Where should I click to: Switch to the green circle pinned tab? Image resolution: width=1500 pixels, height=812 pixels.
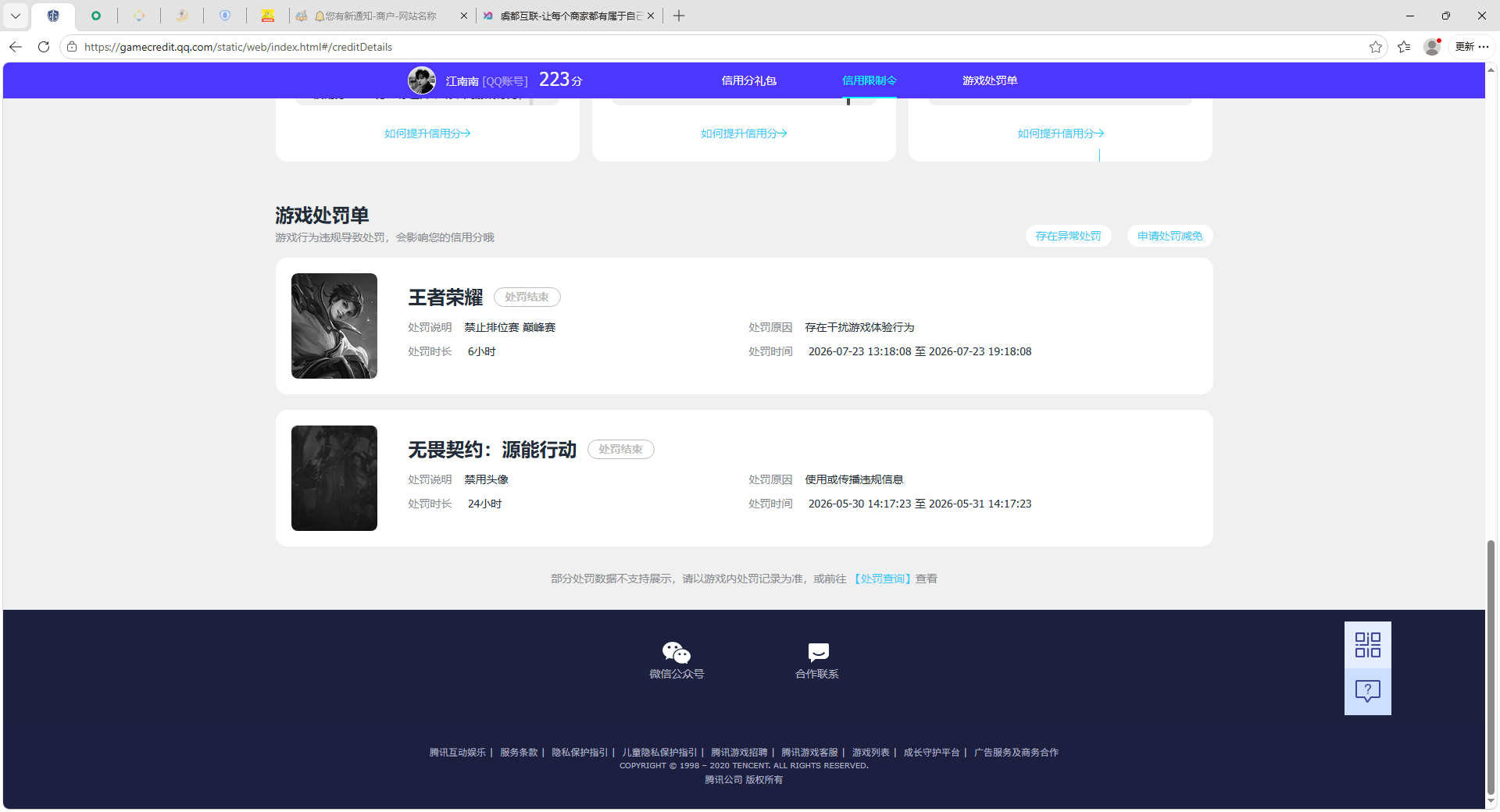pyautogui.click(x=96, y=16)
